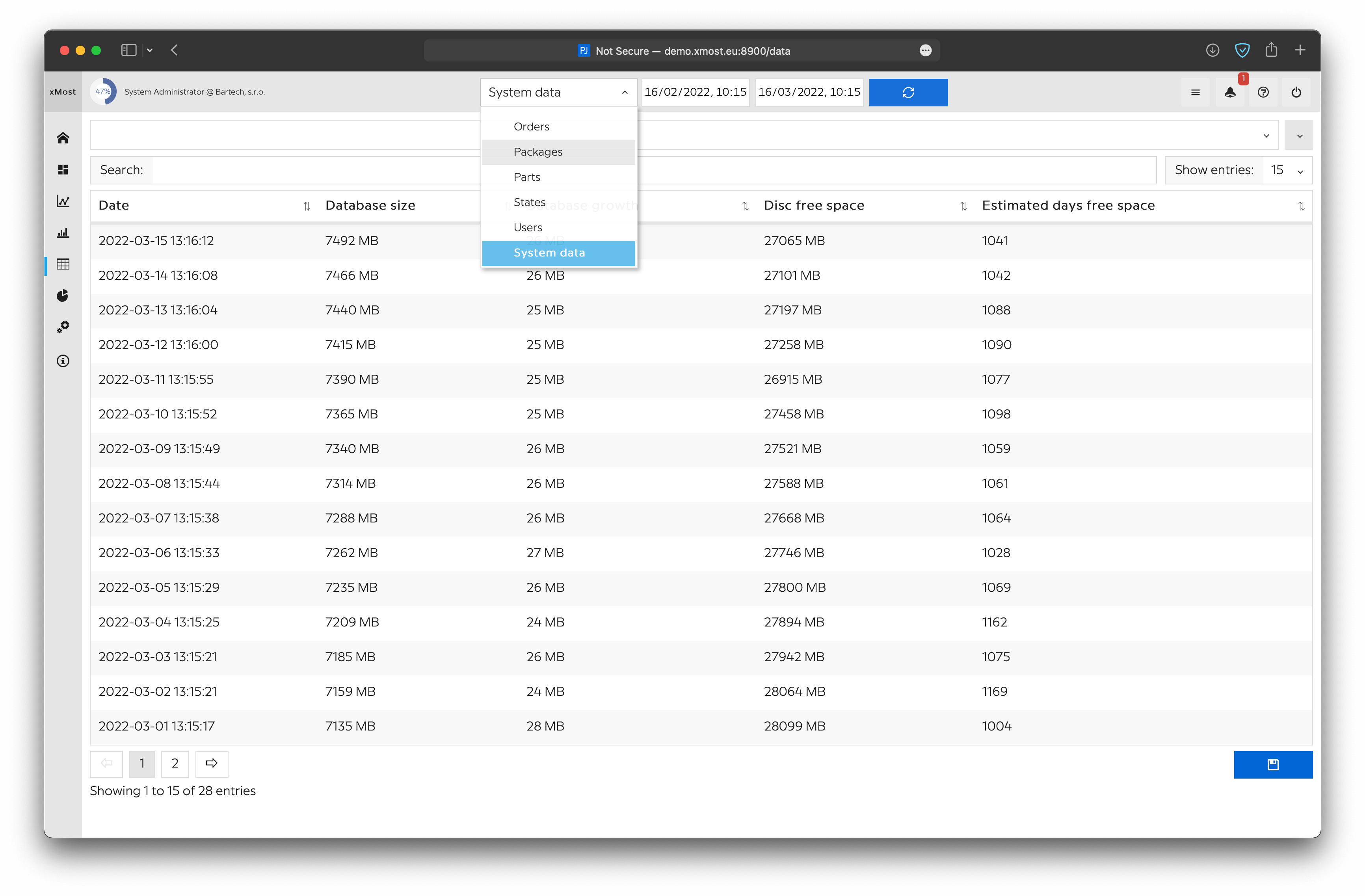Go to page 2 of entries
Screen dimensions: 1365x896
pos(175,764)
